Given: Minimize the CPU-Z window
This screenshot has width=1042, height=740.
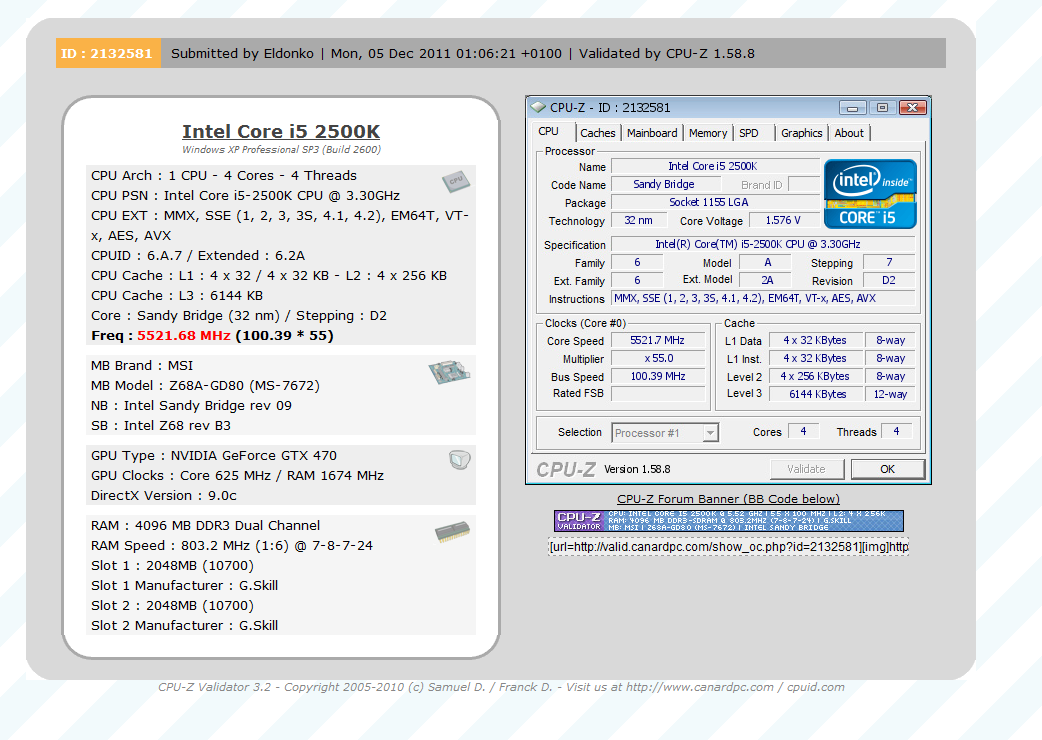Looking at the screenshot, I should (x=853, y=108).
